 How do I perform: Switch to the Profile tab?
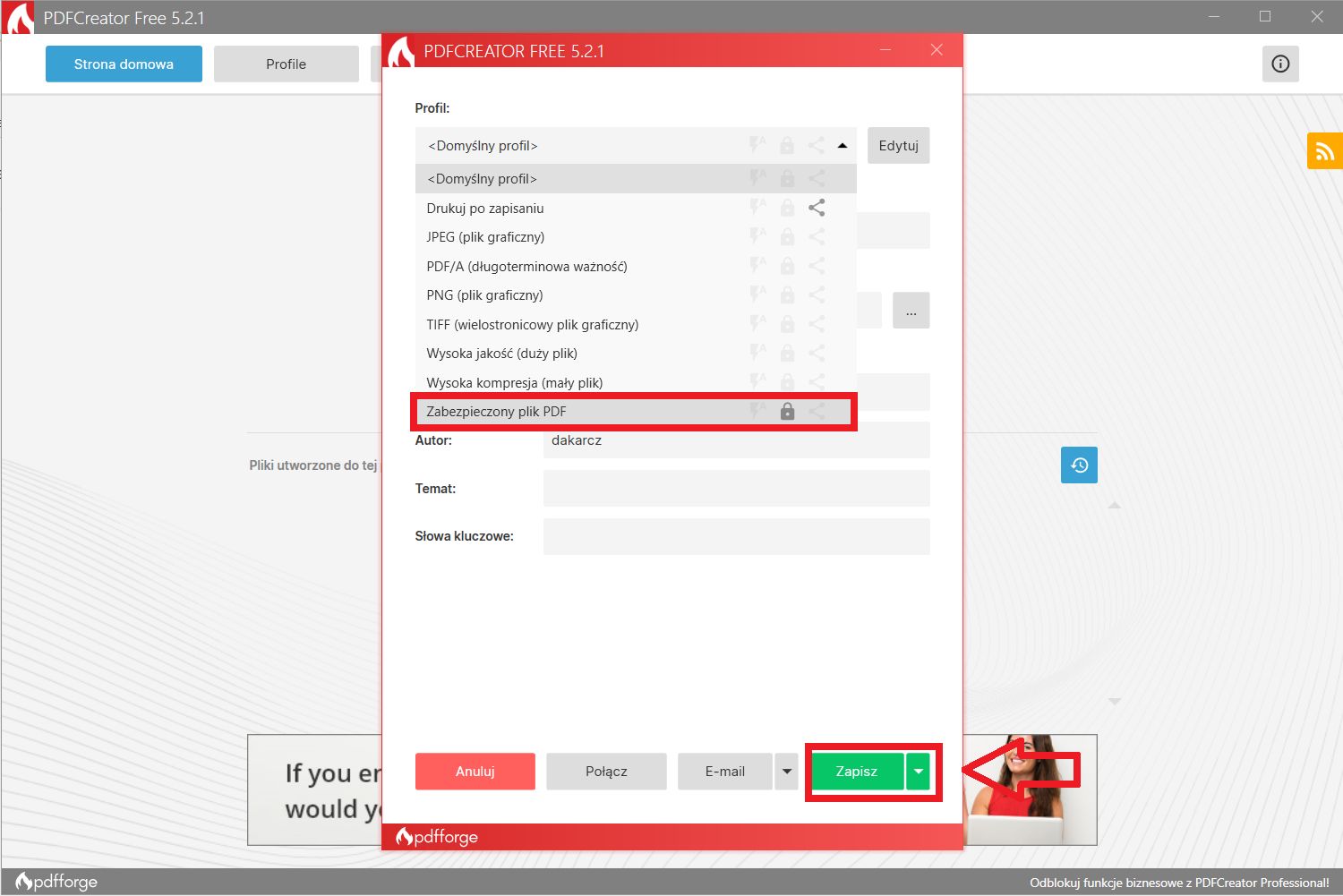tap(286, 64)
